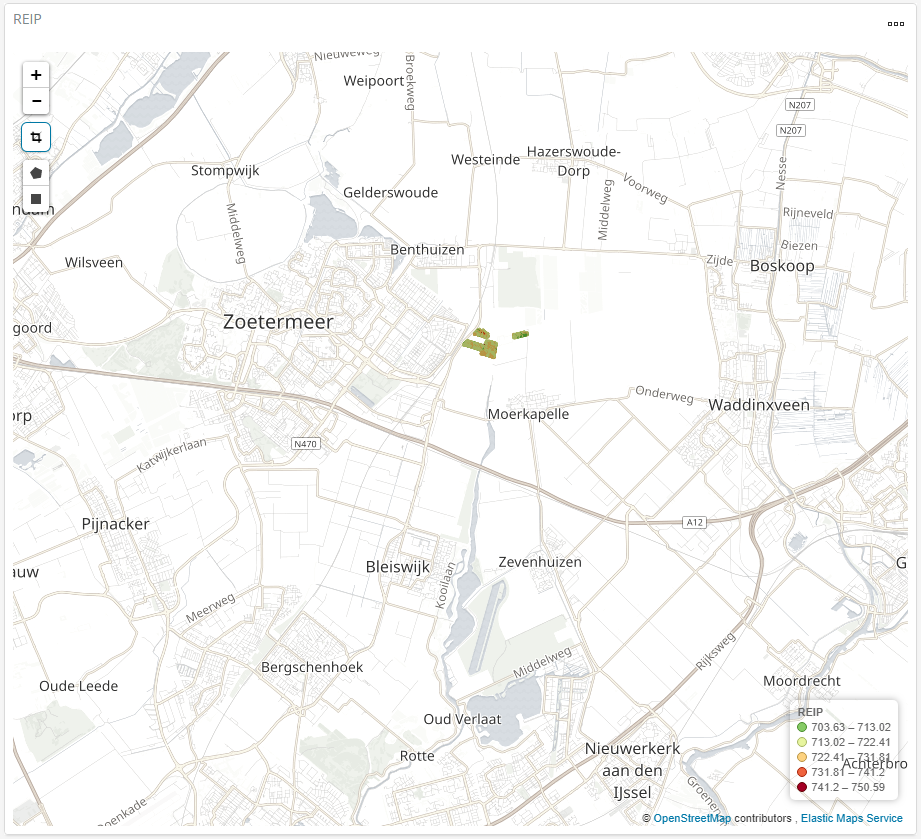Image resolution: width=921 pixels, height=839 pixels.
Task: Click the Bergschenhoek map label
Action: tap(312, 667)
